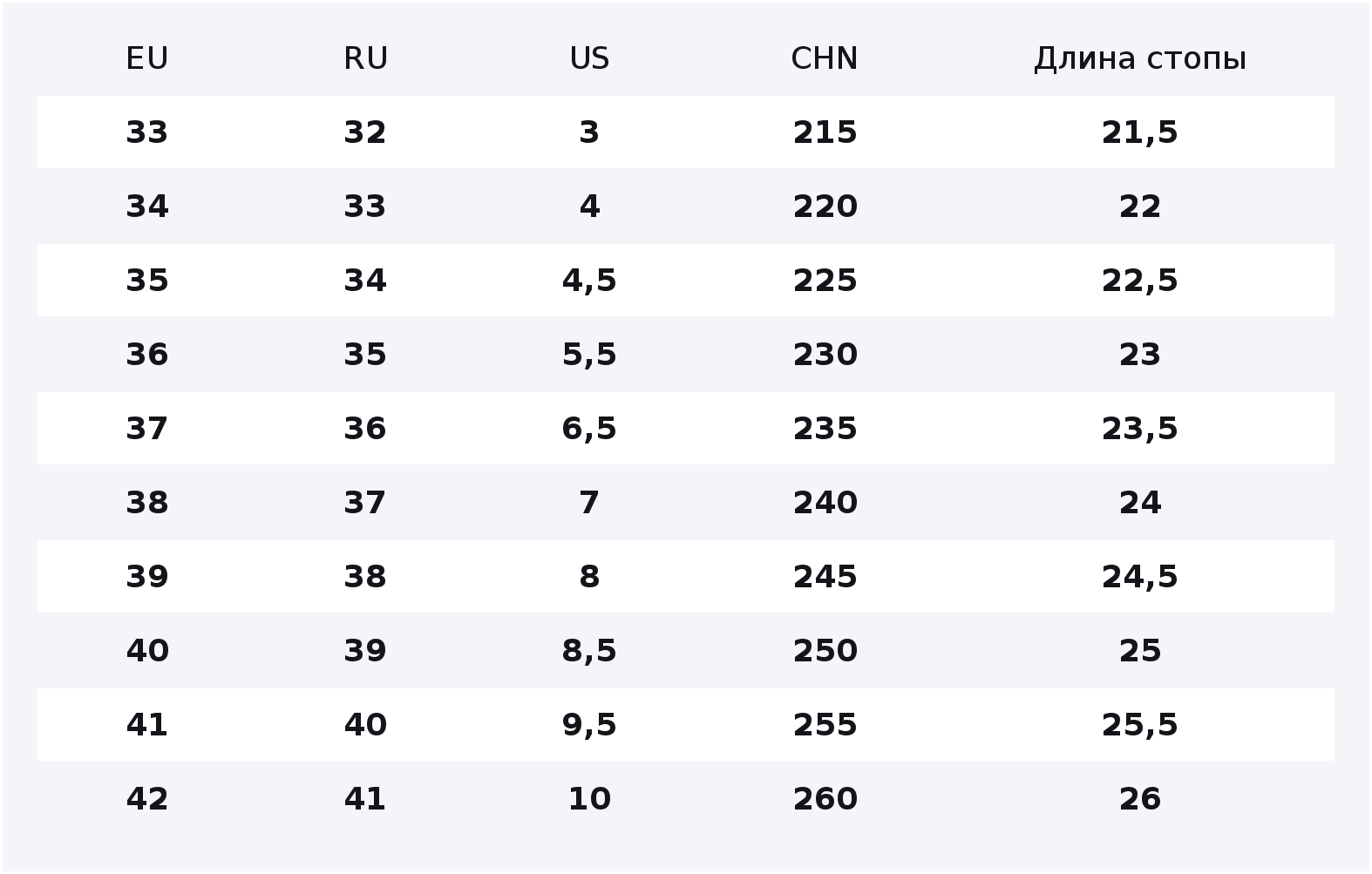Select US size 5,5 cell
The image size is (1372, 874).
(x=589, y=355)
